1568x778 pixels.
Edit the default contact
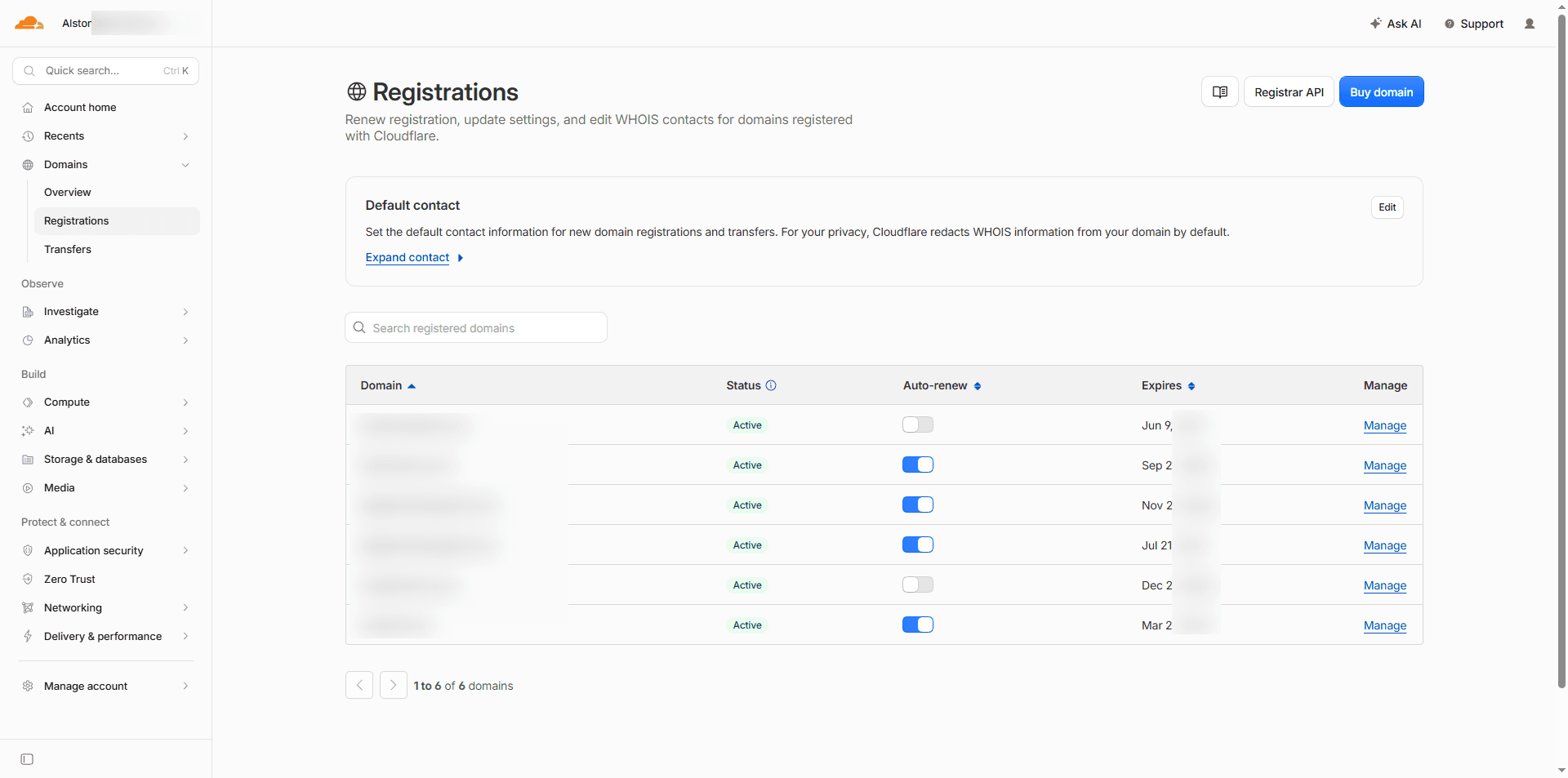click(x=1387, y=207)
